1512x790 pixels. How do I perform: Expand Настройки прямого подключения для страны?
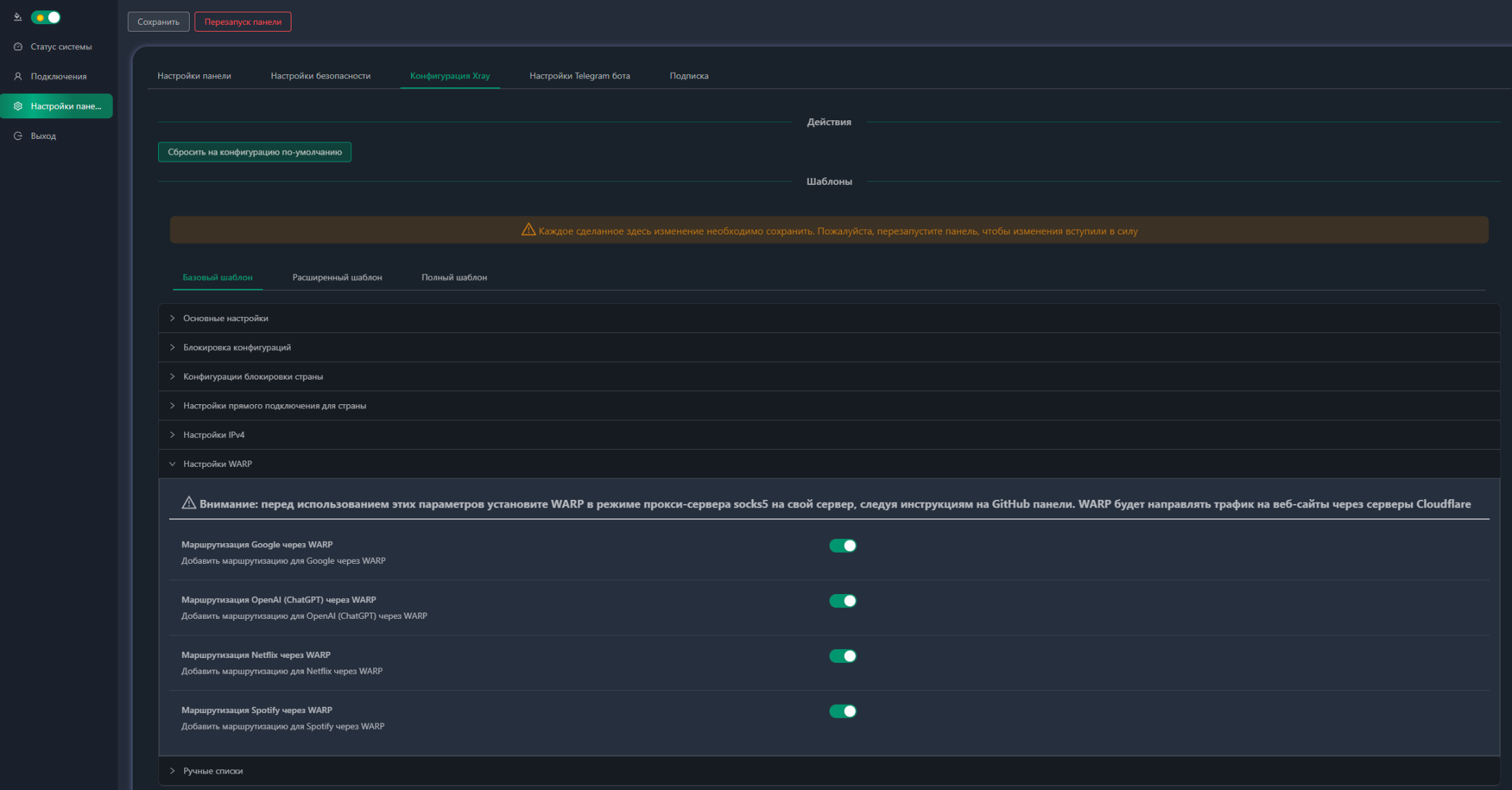point(829,406)
